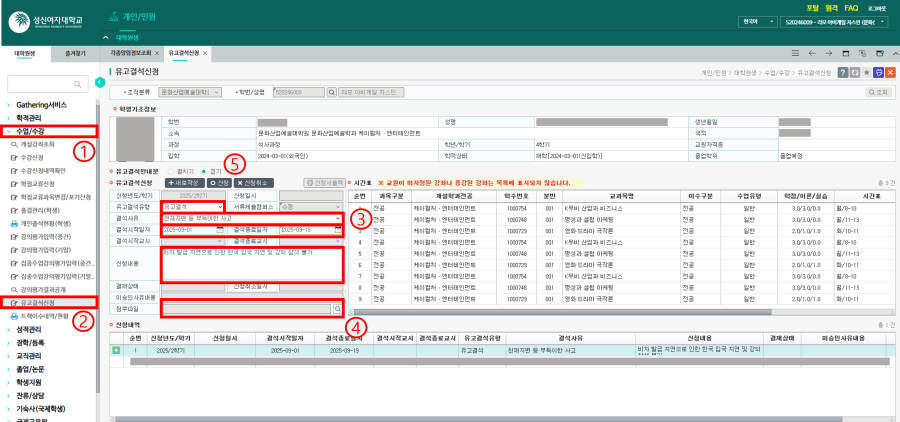Click the 조회 search button

click(x=878, y=92)
